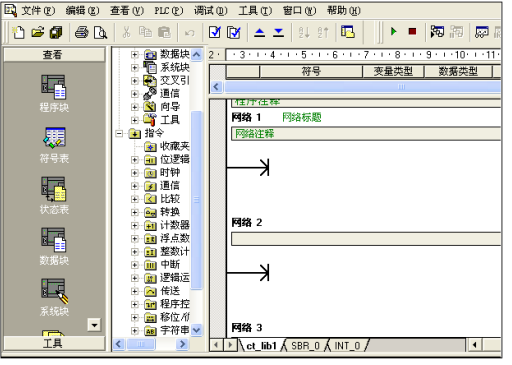Set PLC to STOP with red square

click(412, 32)
